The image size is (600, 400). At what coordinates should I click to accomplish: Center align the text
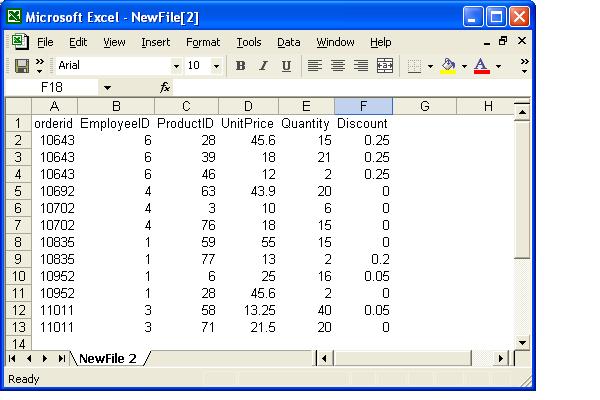(338, 66)
